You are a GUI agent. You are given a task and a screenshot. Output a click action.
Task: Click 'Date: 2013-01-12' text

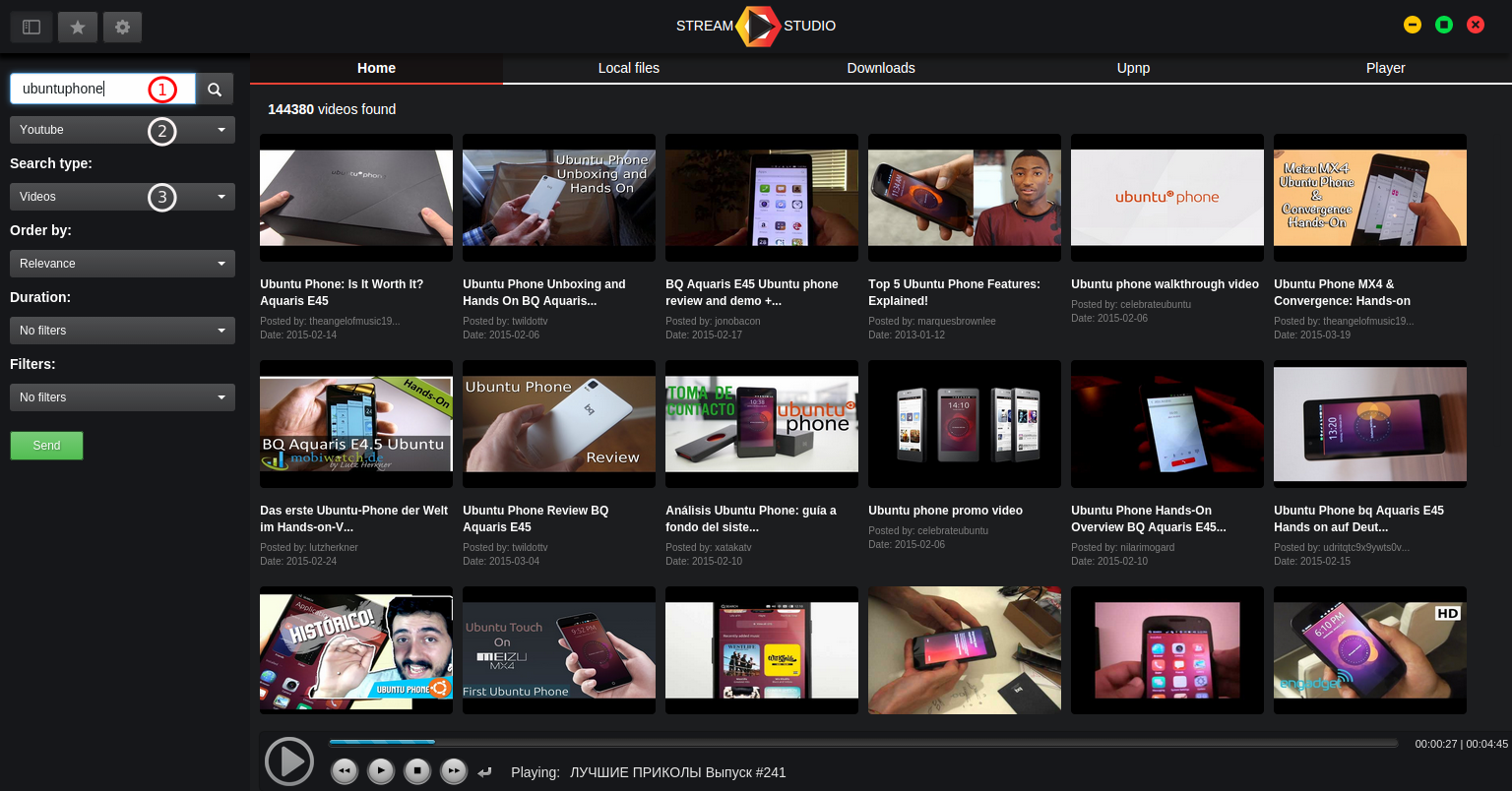click(907, 335)
